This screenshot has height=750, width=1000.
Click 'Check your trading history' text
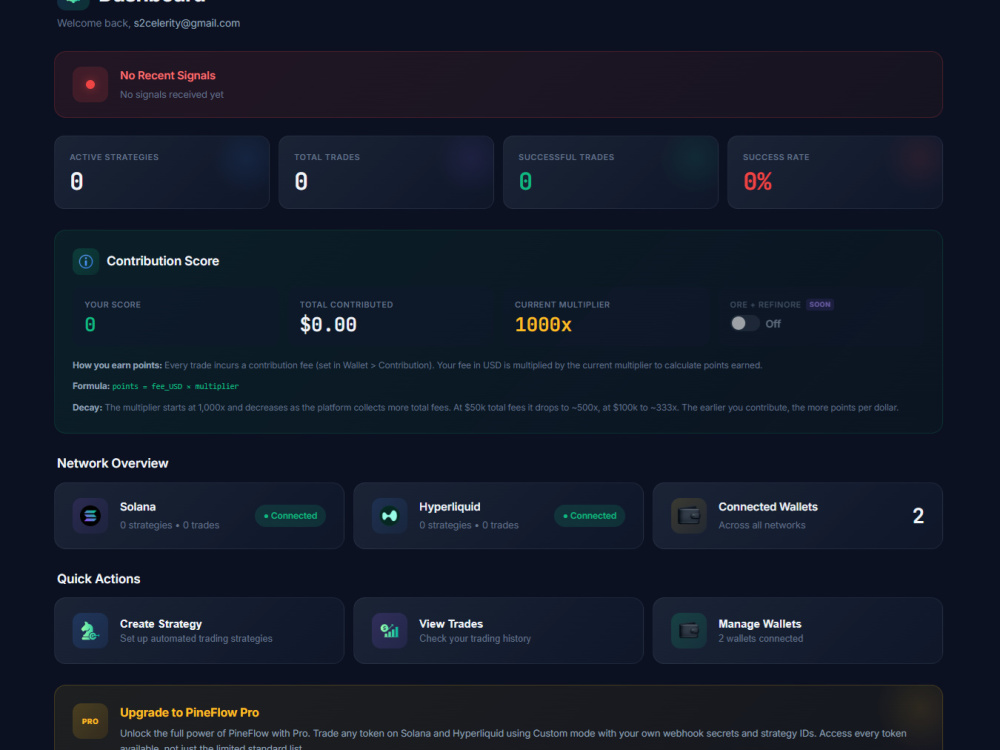point(474,638)
